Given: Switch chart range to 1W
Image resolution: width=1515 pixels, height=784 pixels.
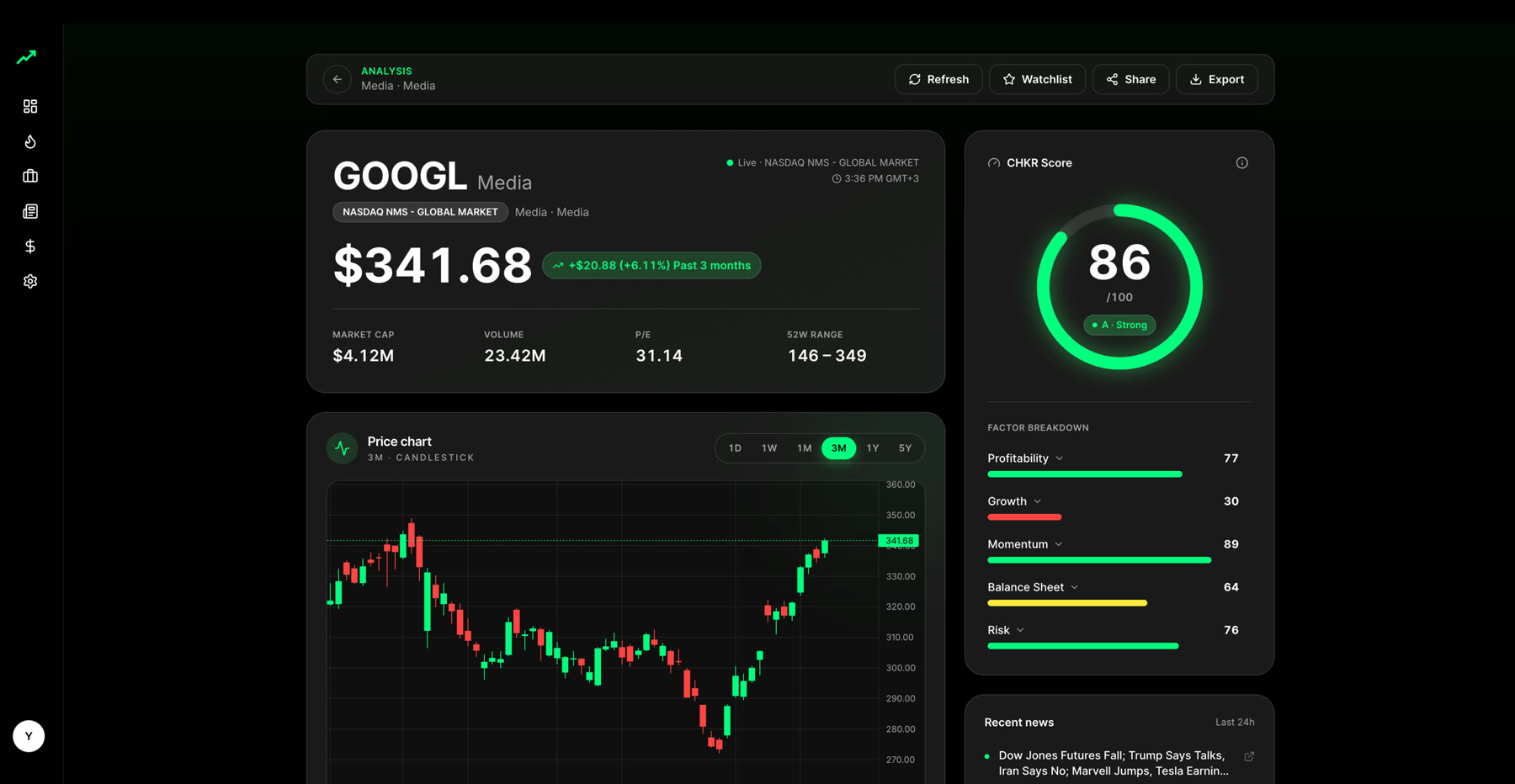Looking at the screenshot, I should [769, 448].
